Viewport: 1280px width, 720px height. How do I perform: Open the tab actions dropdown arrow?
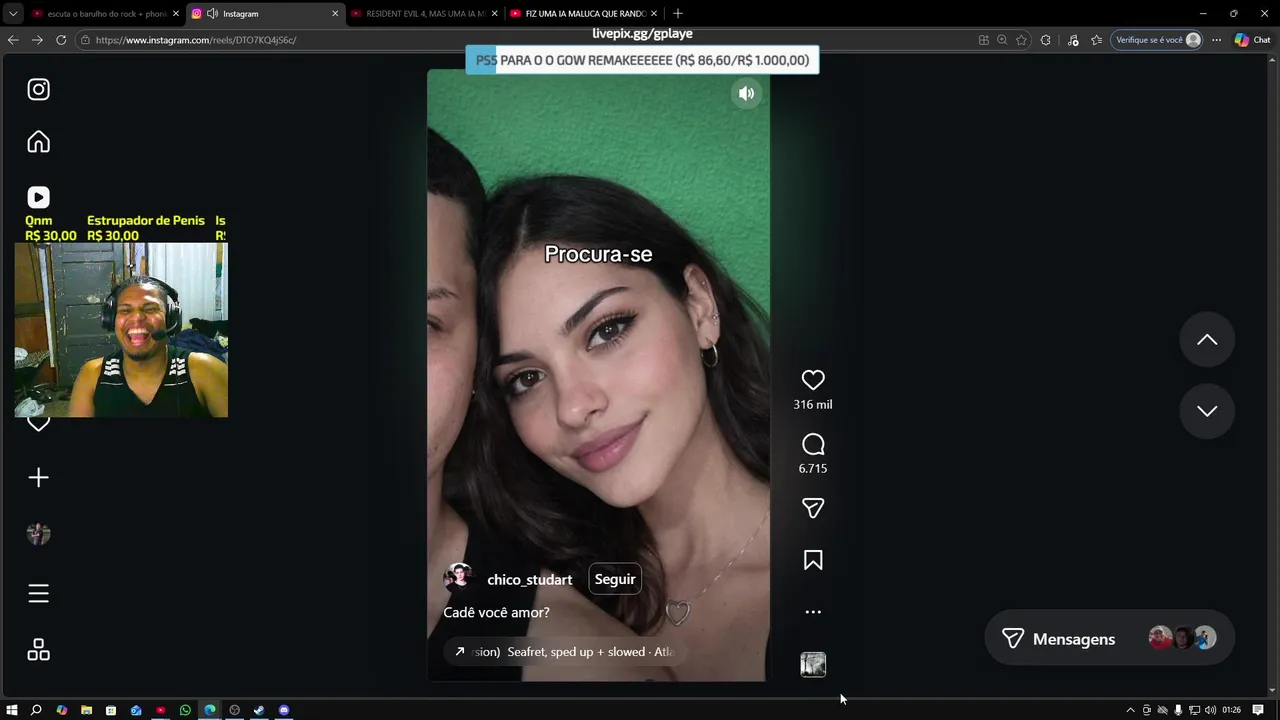pos(12,13)
